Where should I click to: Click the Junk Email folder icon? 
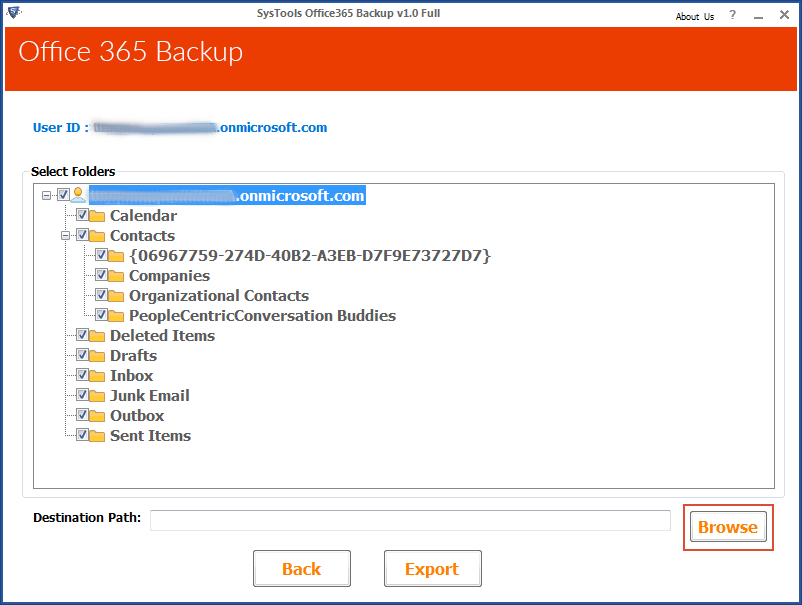(98, 396)
